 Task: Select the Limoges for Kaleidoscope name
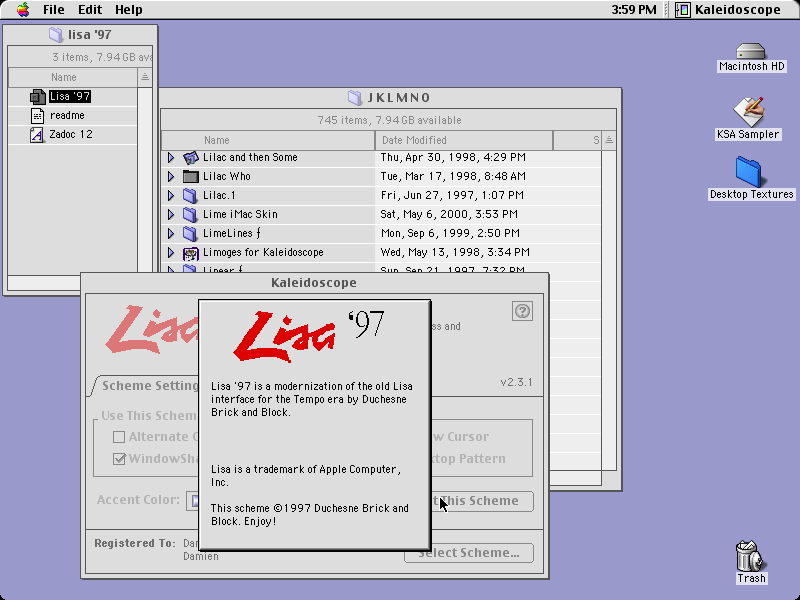(x=263, y=253)
